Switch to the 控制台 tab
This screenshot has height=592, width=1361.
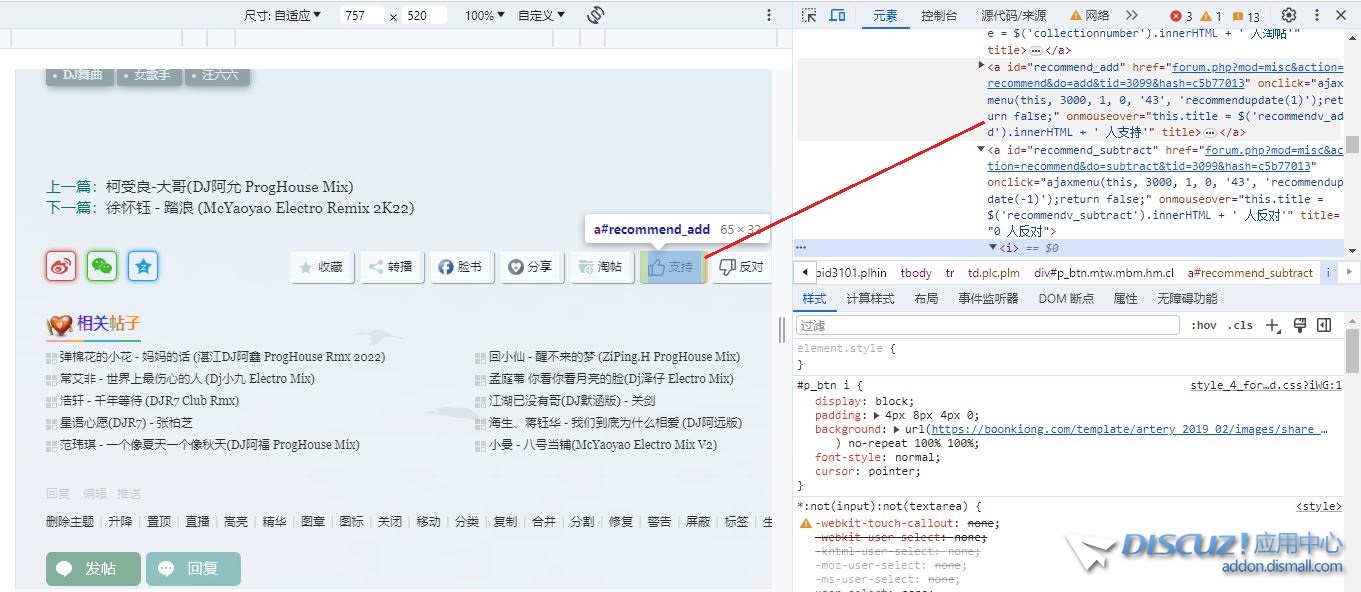click(939, 15)
